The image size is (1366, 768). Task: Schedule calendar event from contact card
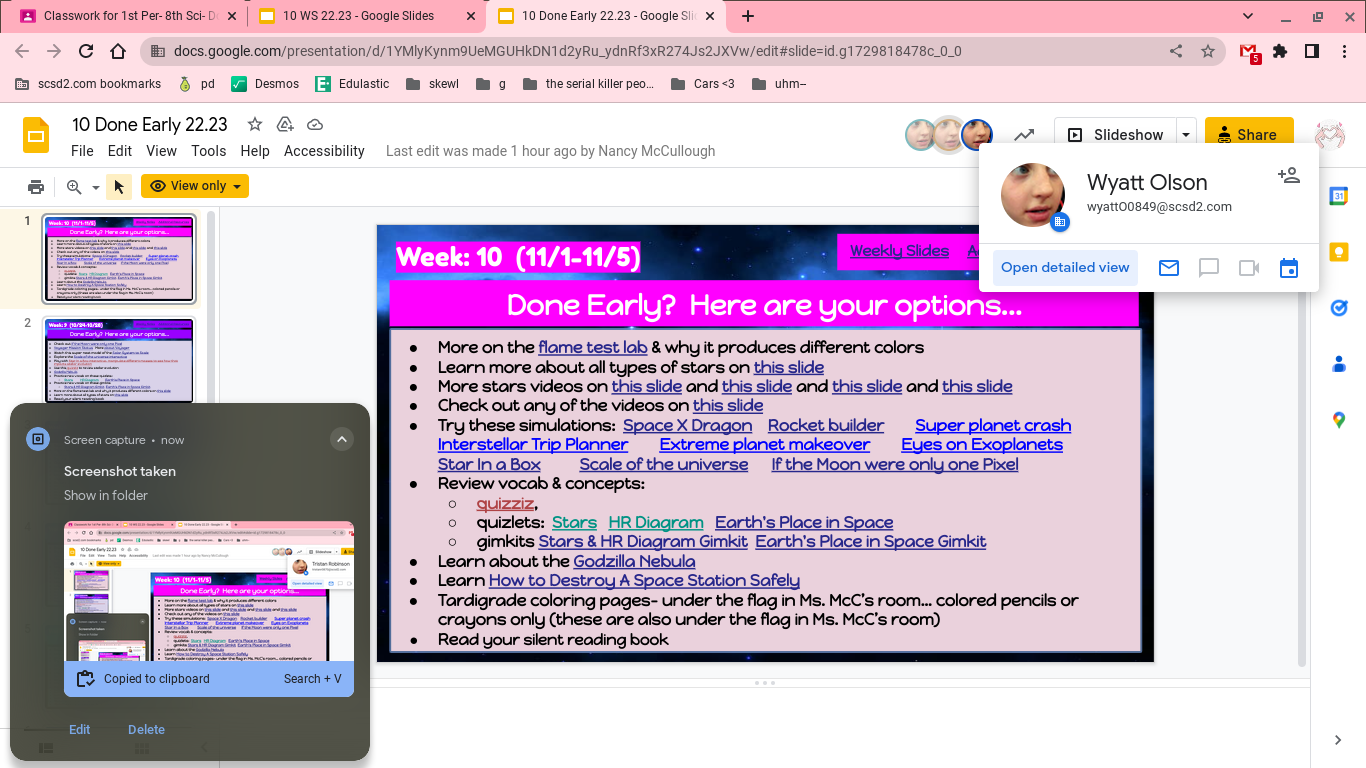[1289, 268]
